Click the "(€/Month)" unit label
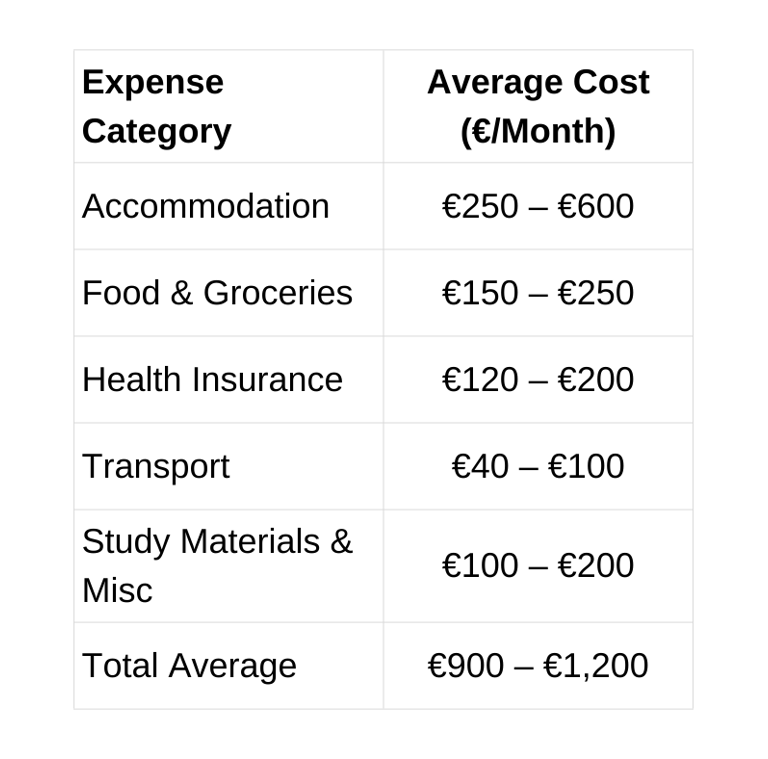The image size is (768, 759). [538, 131]
